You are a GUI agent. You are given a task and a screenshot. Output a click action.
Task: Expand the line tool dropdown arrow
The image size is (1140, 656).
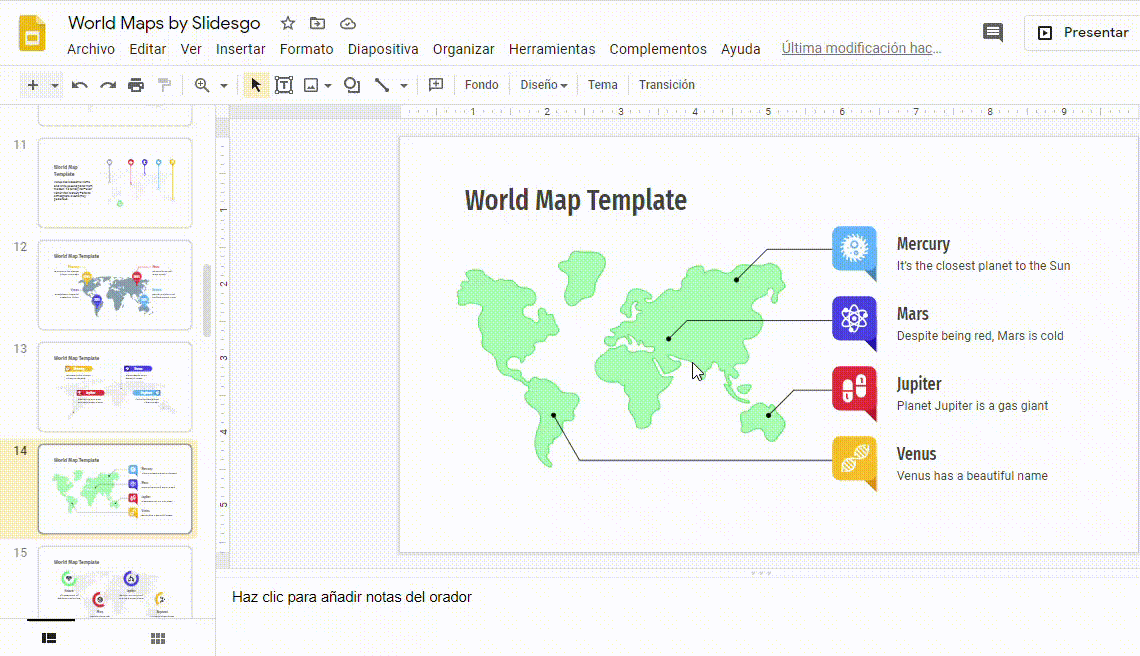click(404, 86)
